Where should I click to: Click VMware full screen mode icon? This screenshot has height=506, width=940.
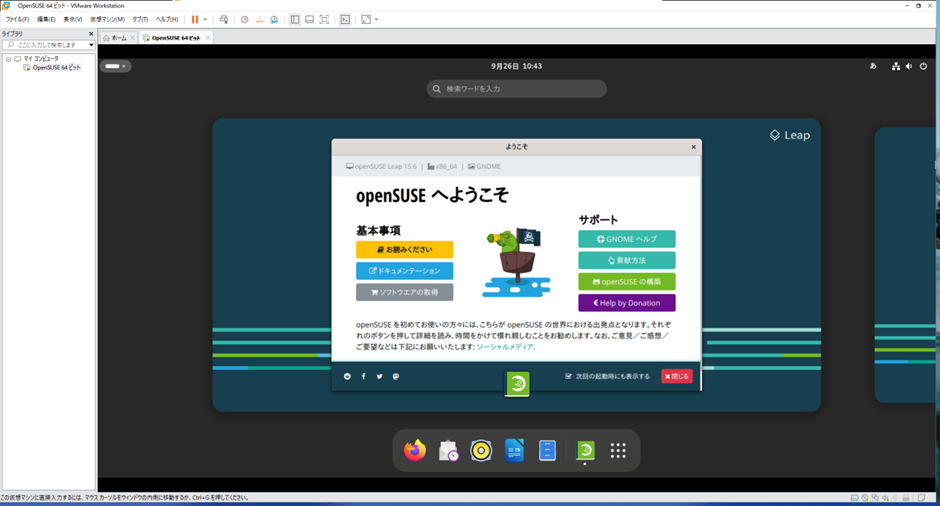tap(324, 19)
